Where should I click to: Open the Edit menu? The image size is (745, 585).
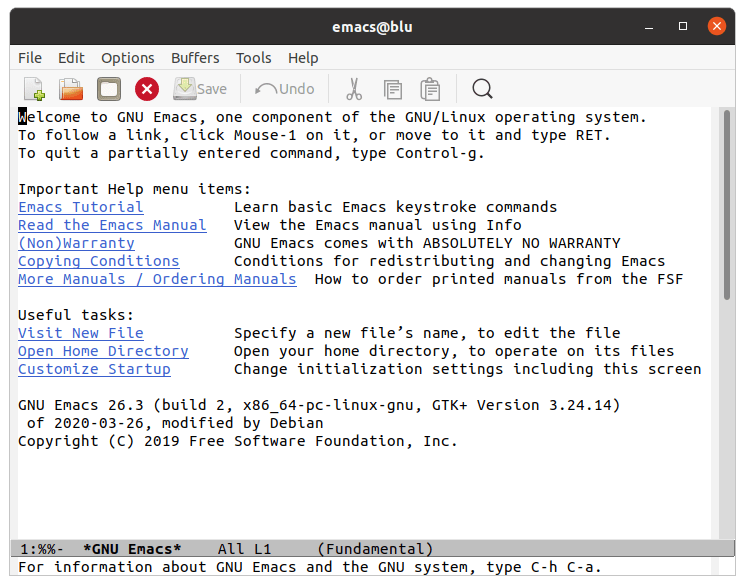71,58
